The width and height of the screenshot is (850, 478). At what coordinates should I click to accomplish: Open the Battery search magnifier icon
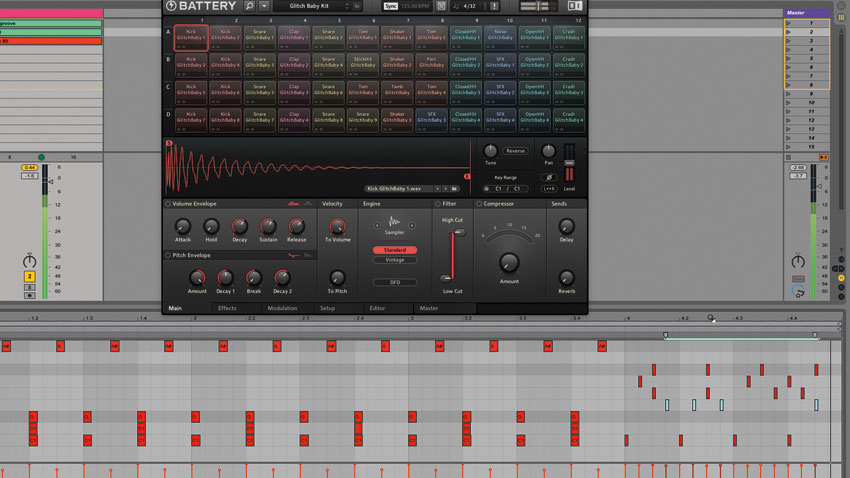point(249,6)
